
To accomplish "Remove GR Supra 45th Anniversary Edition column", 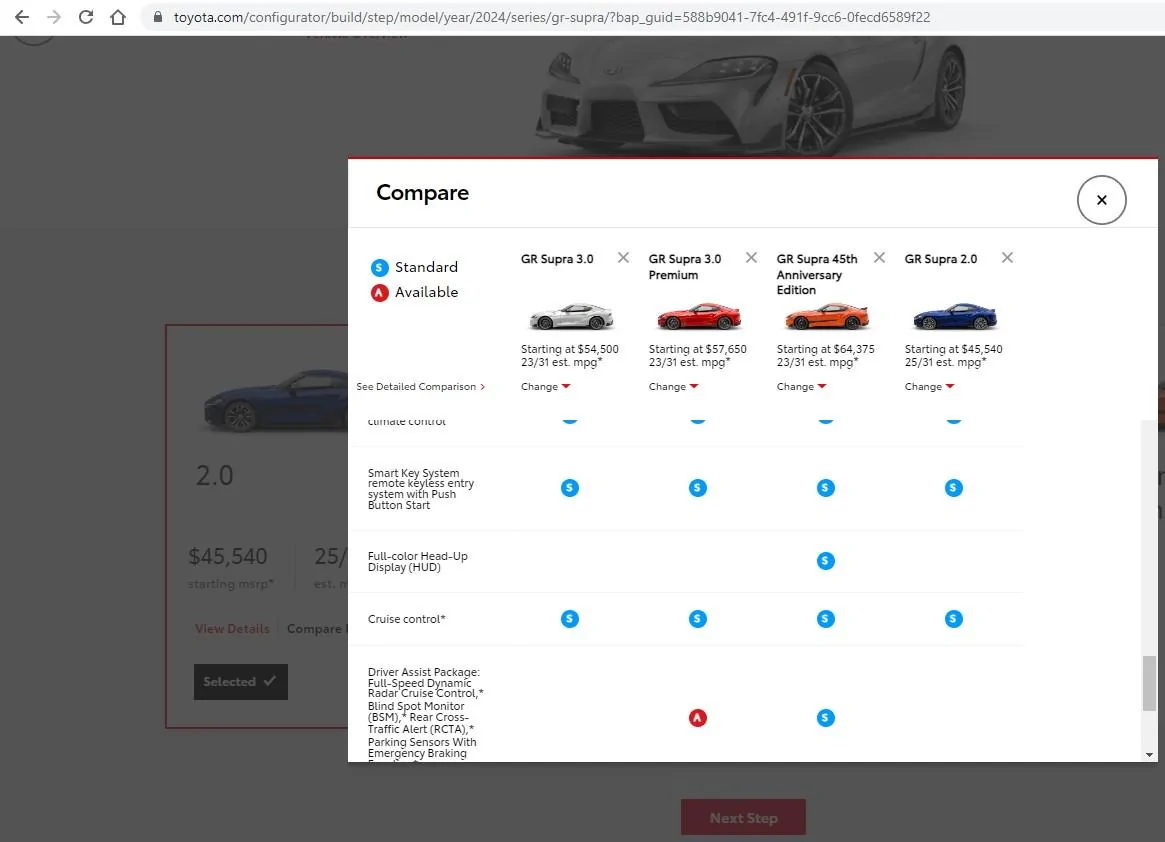I will (879, 258).
